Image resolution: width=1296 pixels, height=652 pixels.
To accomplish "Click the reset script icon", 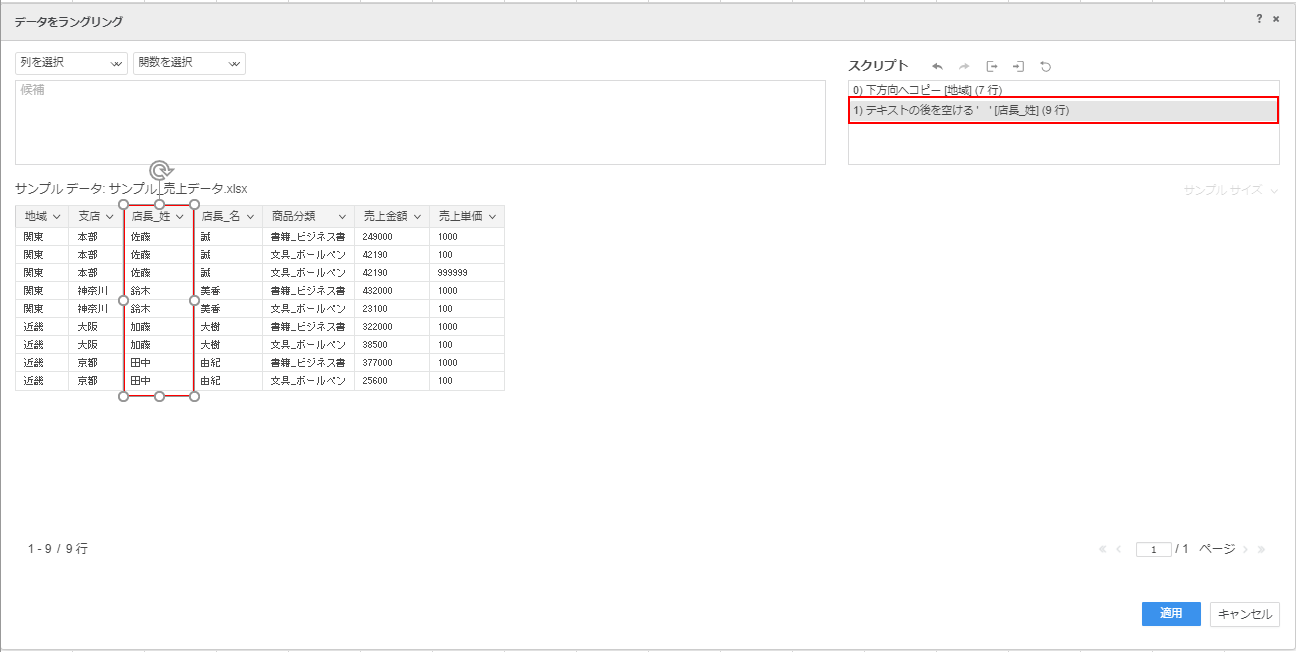I will (1046, 66).
